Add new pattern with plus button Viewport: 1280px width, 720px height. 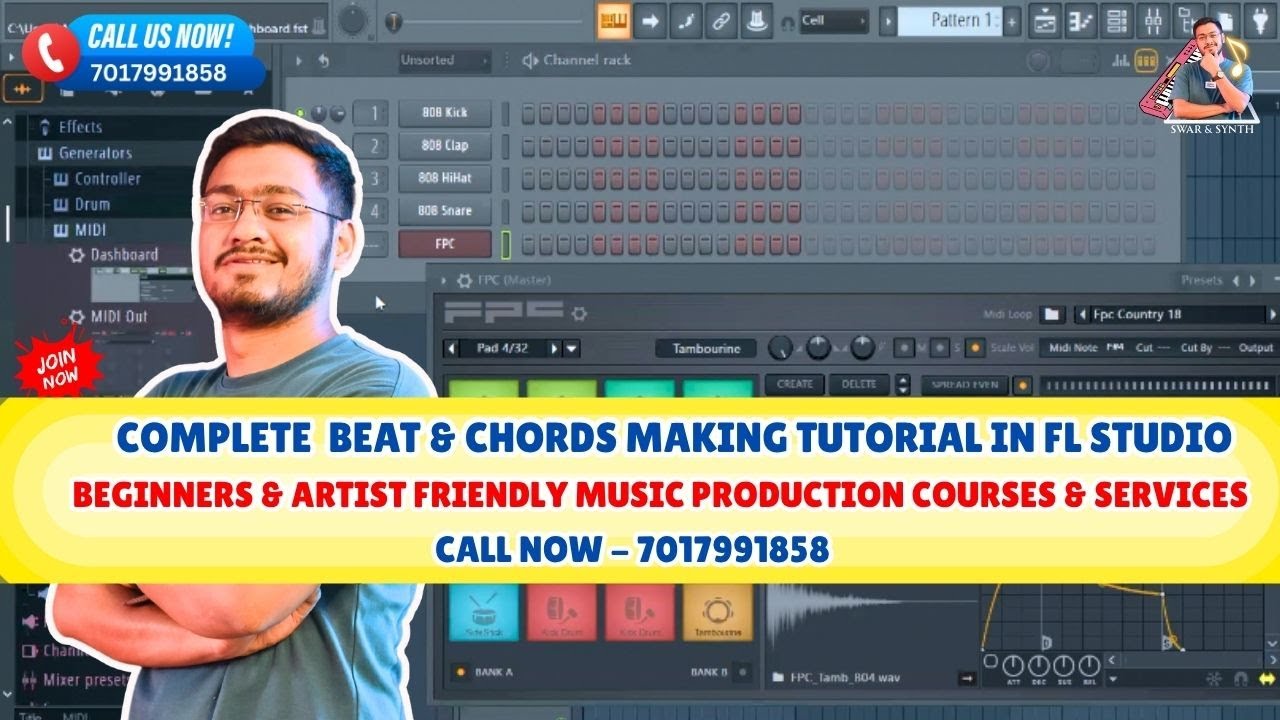click(x=1012, y=21)
